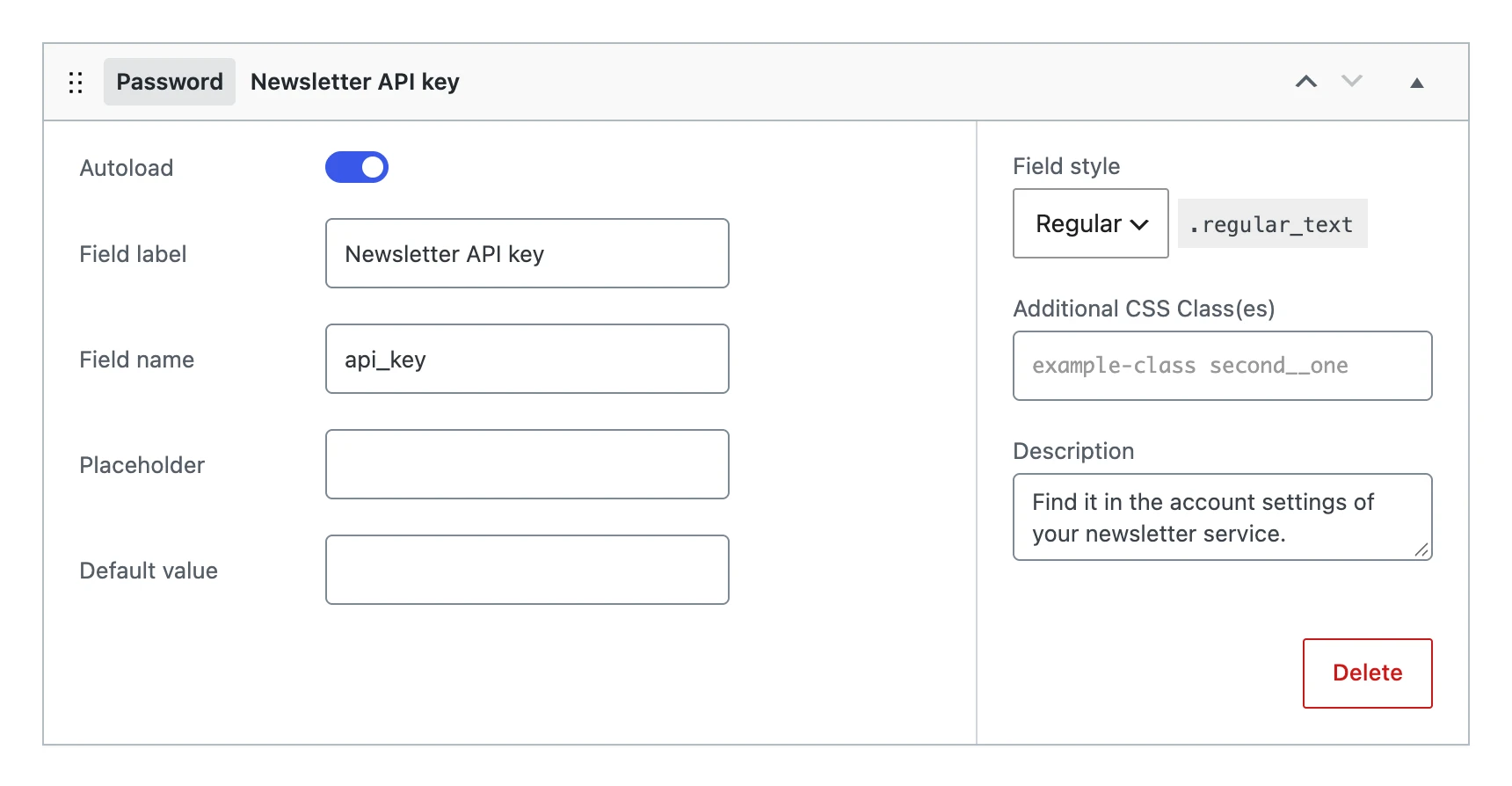Click the Field style label
Viewport: 1512px width, 786px height.
click(1066, 166)
